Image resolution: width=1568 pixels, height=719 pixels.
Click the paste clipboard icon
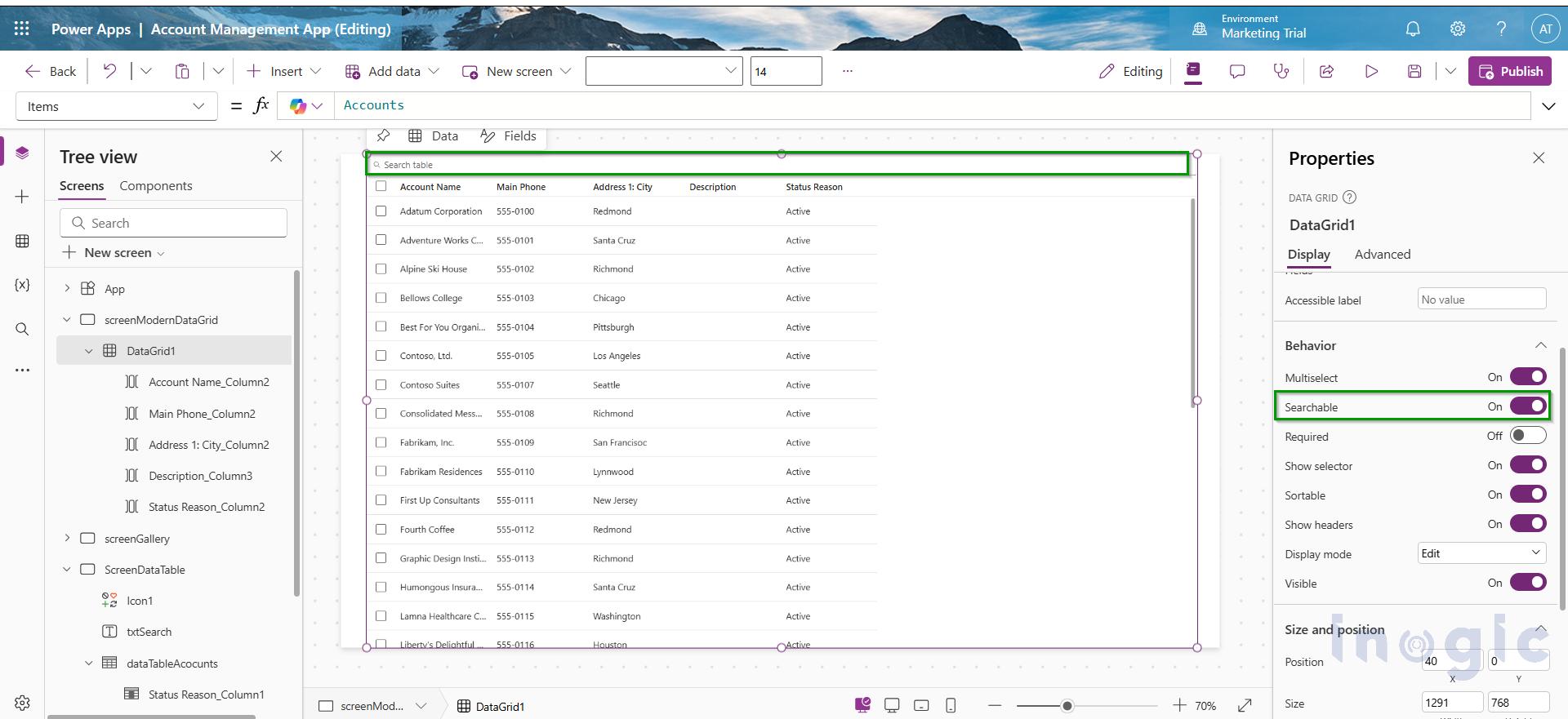(x=182, y=71)
